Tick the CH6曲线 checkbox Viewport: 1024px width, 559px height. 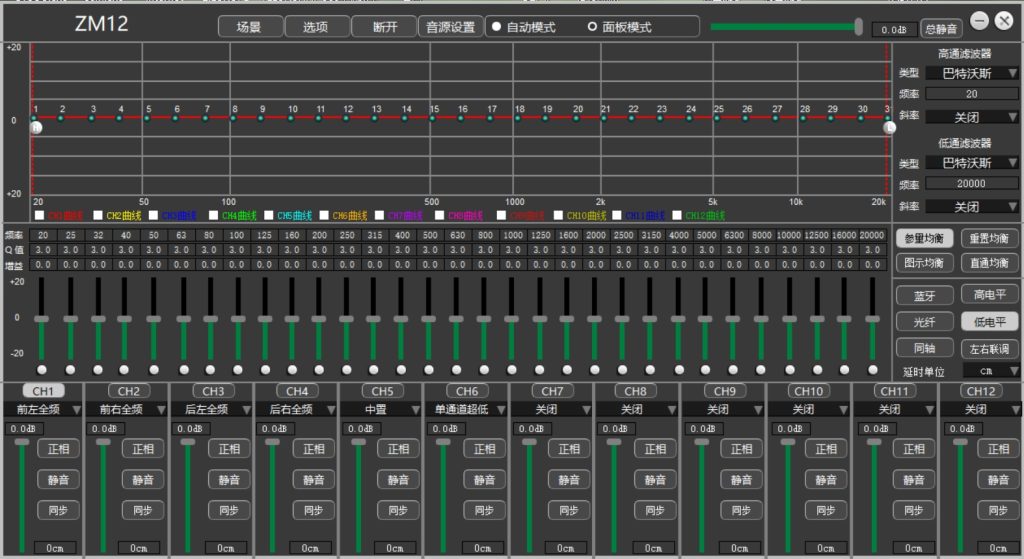point(324,215)
